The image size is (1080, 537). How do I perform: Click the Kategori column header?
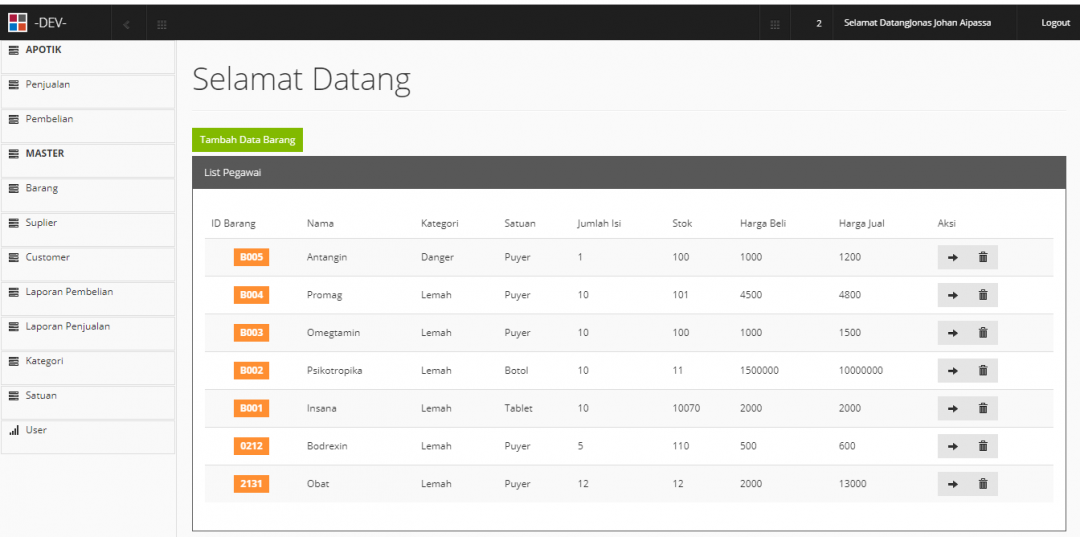[x=439, y=224]
